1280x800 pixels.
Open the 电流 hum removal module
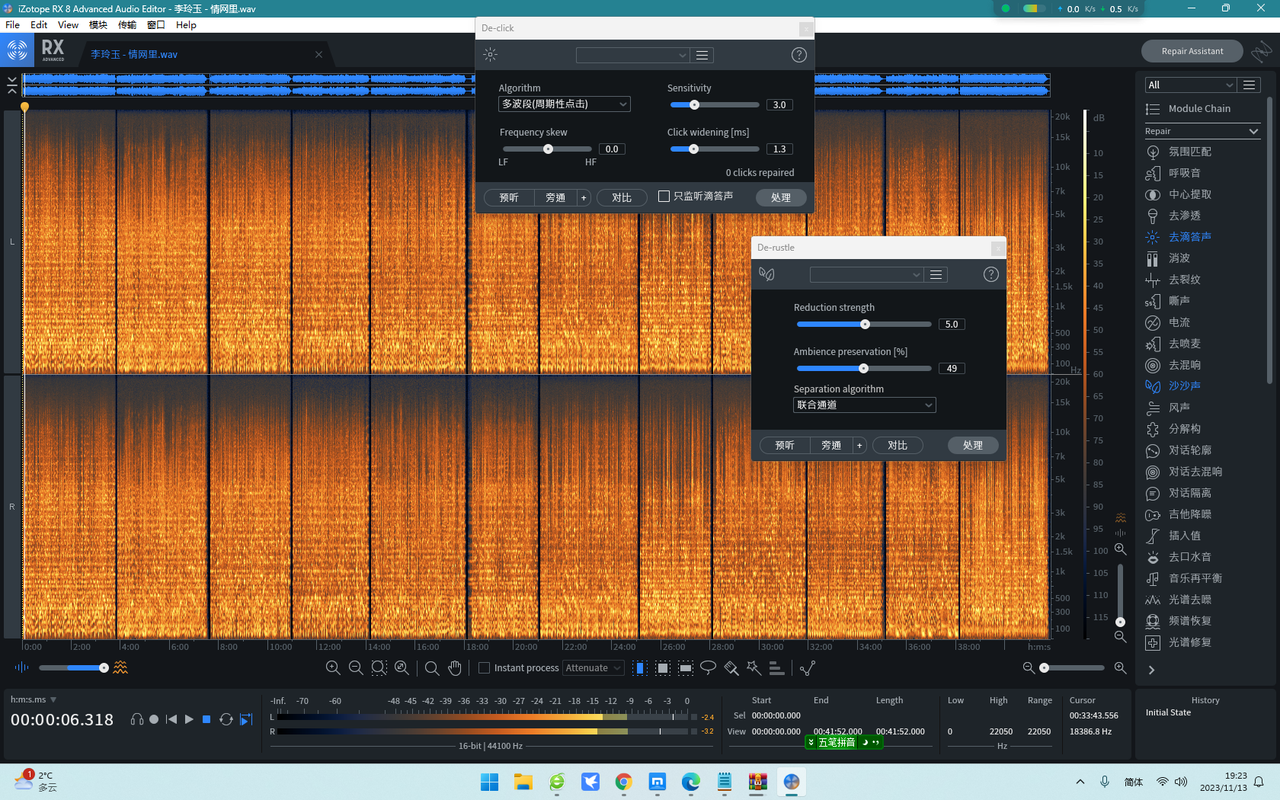pyautogui.click(x=1180, y=322)
